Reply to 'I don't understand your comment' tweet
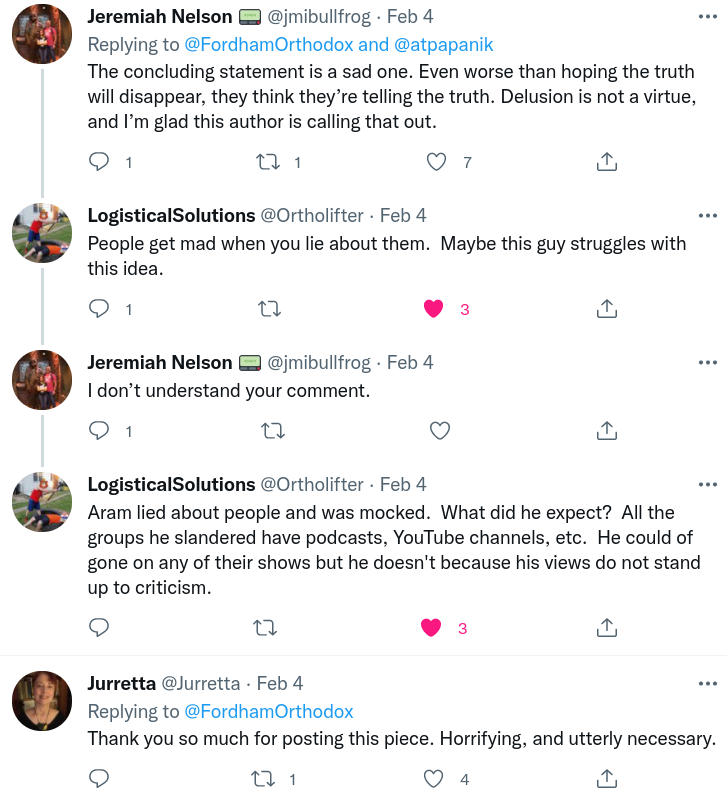 pyautogui.click(x=99, y=430)
